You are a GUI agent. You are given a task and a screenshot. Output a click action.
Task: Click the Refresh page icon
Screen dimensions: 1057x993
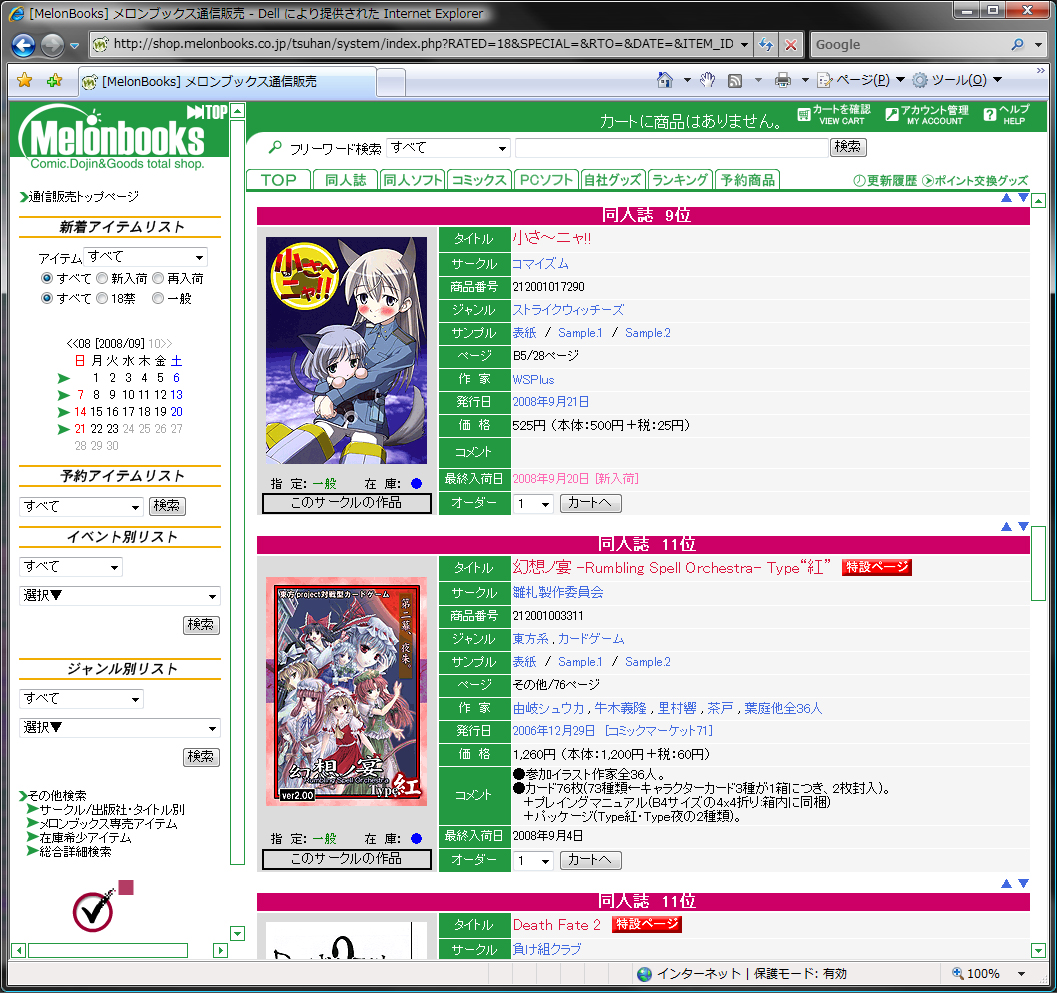765,44
